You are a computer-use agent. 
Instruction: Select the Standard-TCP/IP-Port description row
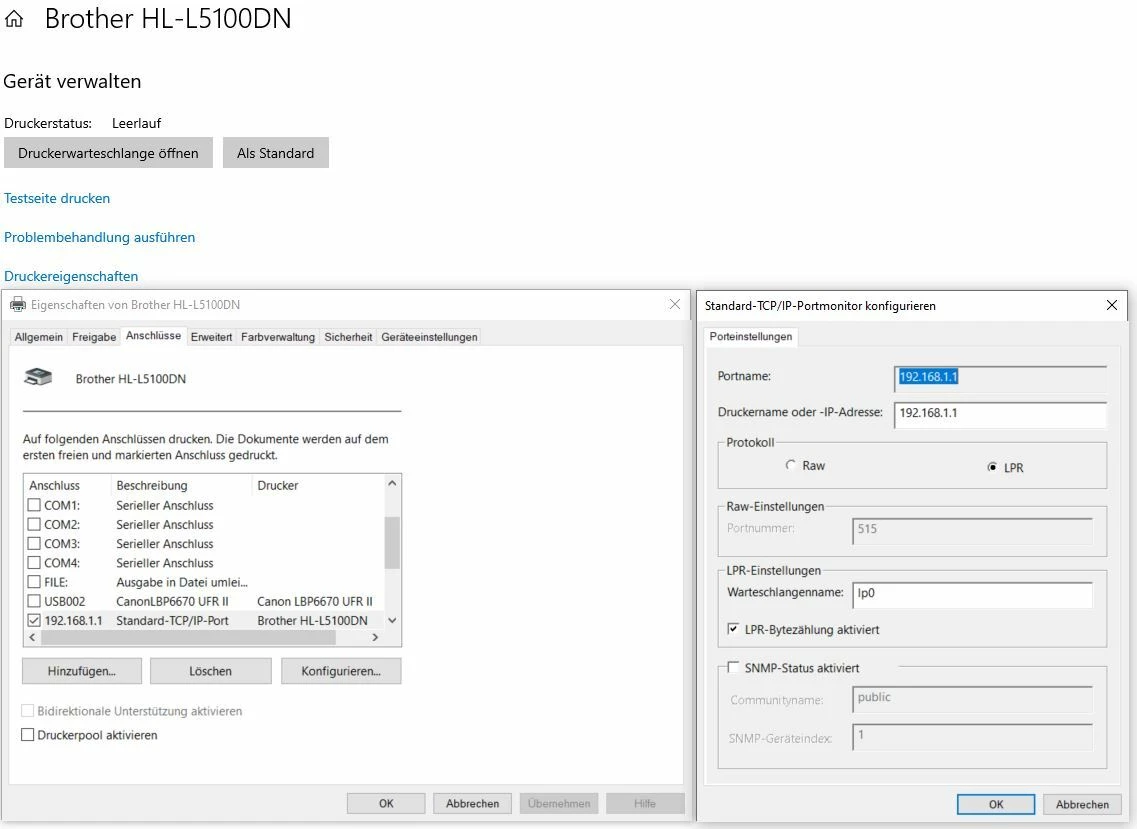pos(172,620)
